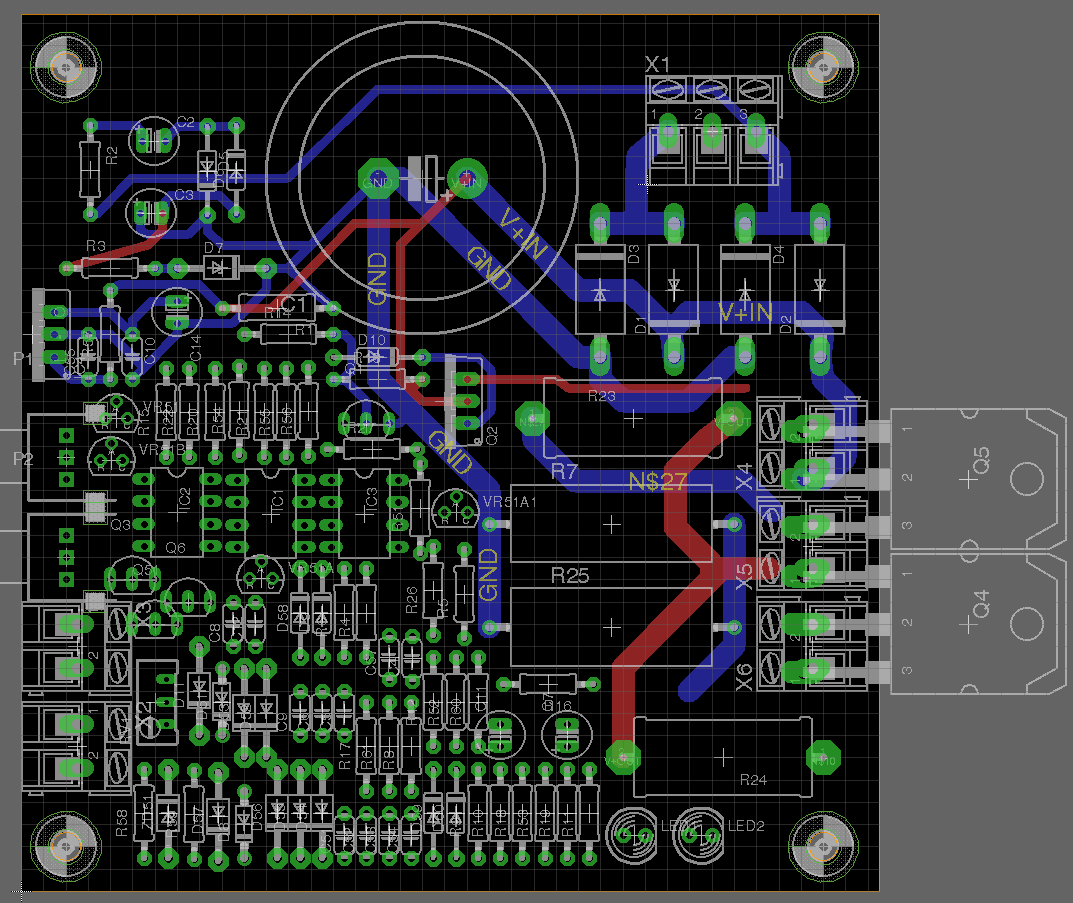Screen dimensions: 1073x903
Task: Select the C14 capacitor label
Action: pos(196,348)
